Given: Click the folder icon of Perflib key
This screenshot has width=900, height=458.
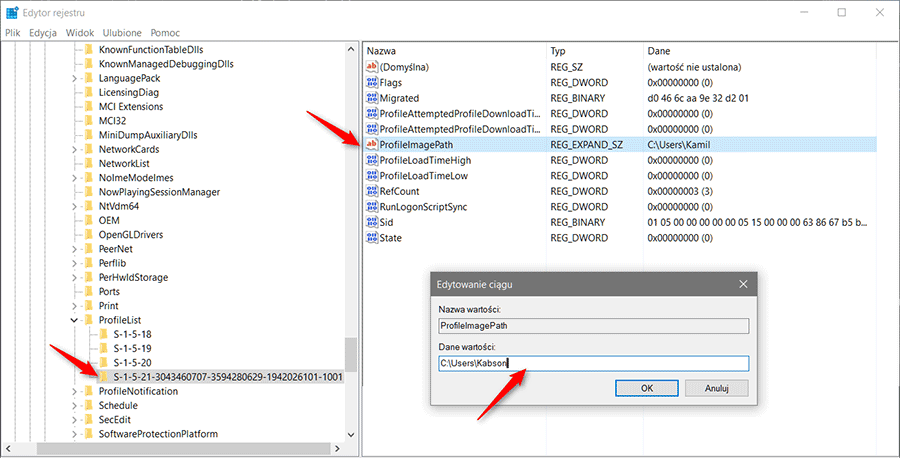Looking at the screenshot, I should [88, 263].
